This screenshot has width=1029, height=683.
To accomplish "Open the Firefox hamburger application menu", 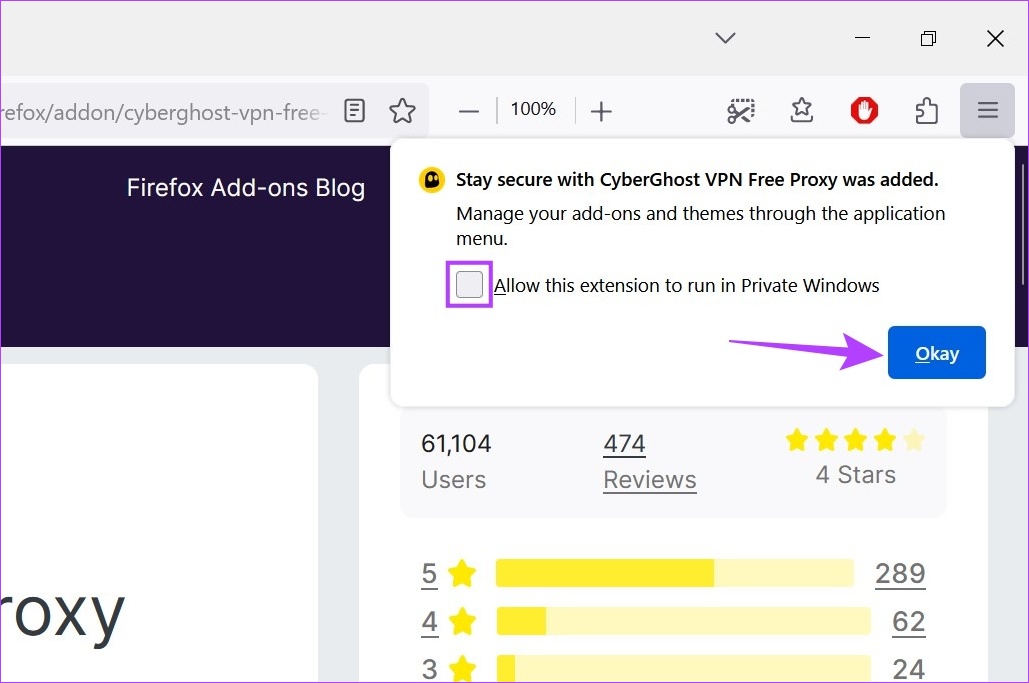I will pos(987,111).
